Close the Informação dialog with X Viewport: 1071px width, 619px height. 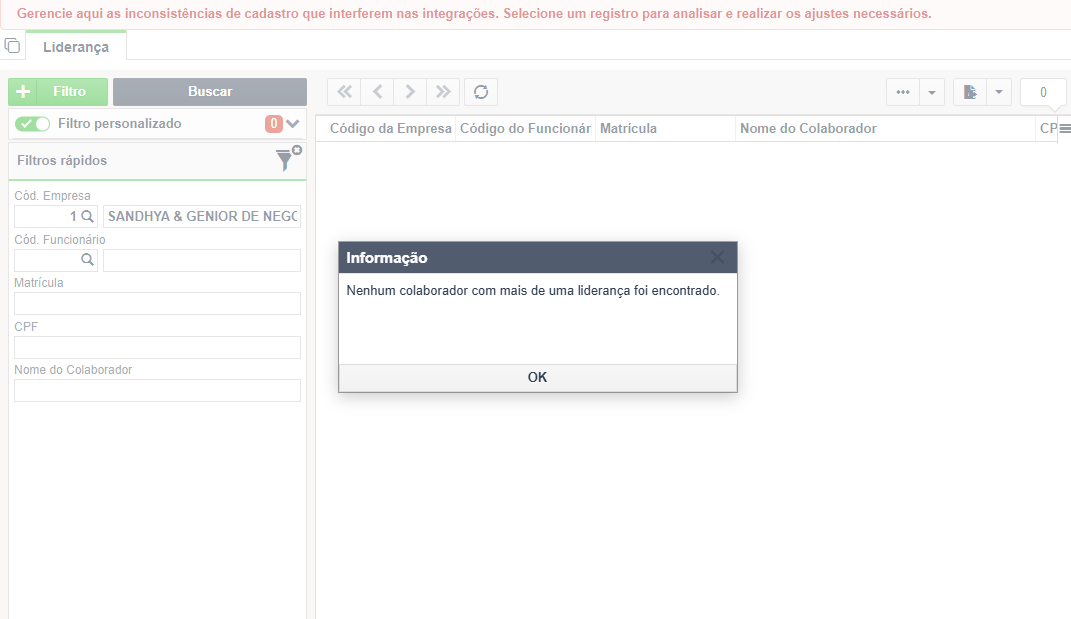pos(717,258)
